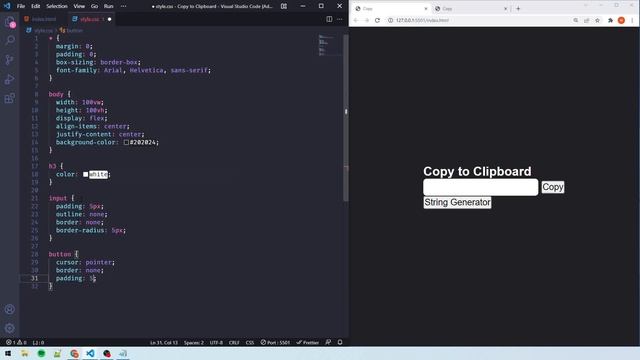This screenshot has width=640, height=360.
Task: Open the Go menu
Action: (94, 6)
